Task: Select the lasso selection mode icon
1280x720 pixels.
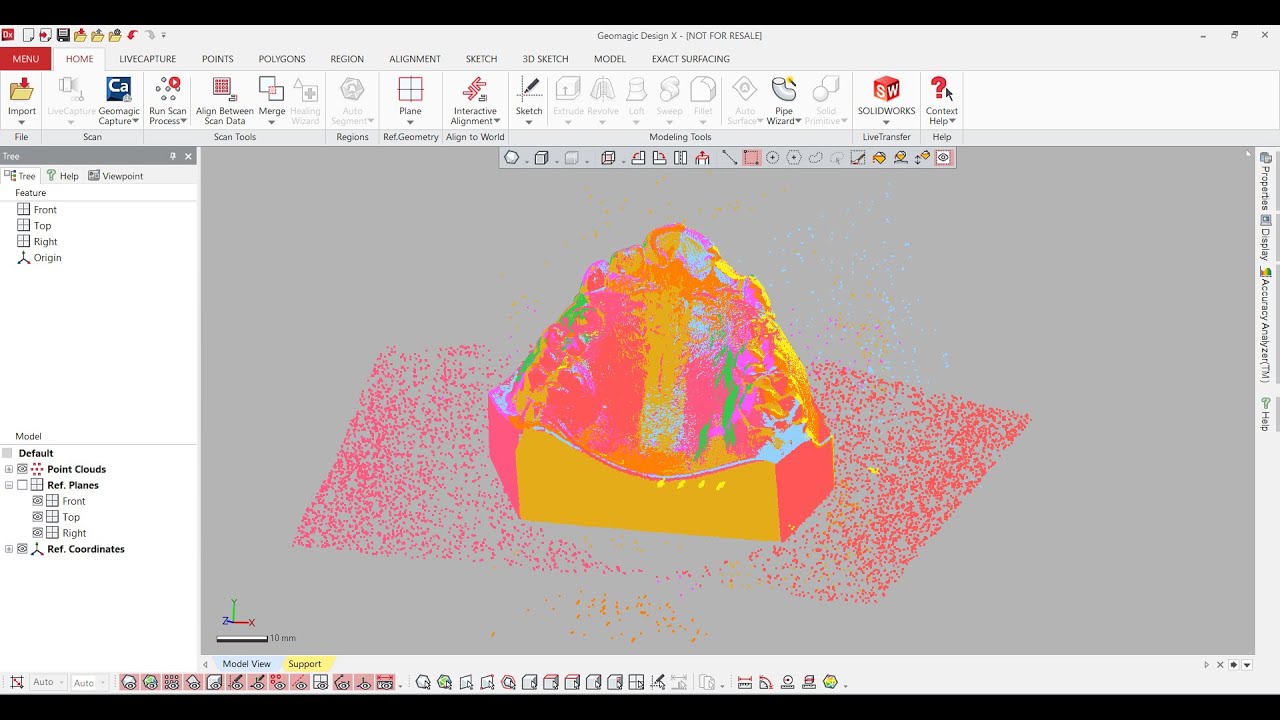Action: coord(815,158)
